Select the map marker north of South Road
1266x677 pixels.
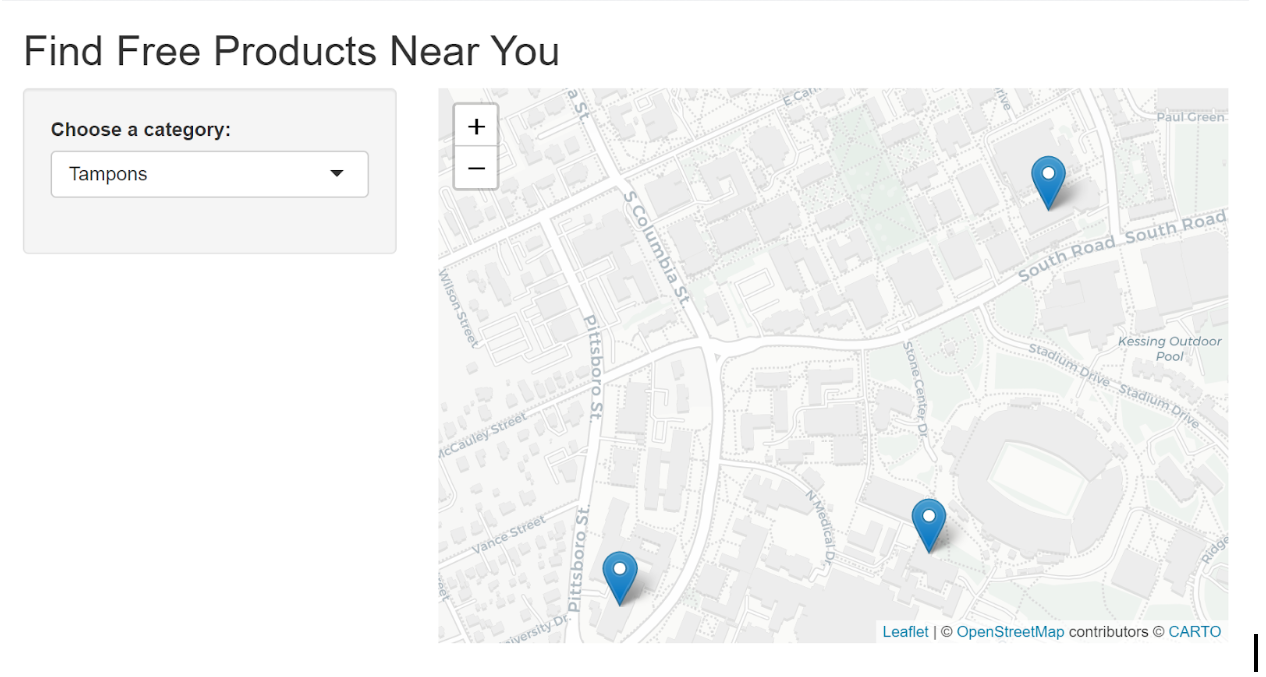[1048, 183]
